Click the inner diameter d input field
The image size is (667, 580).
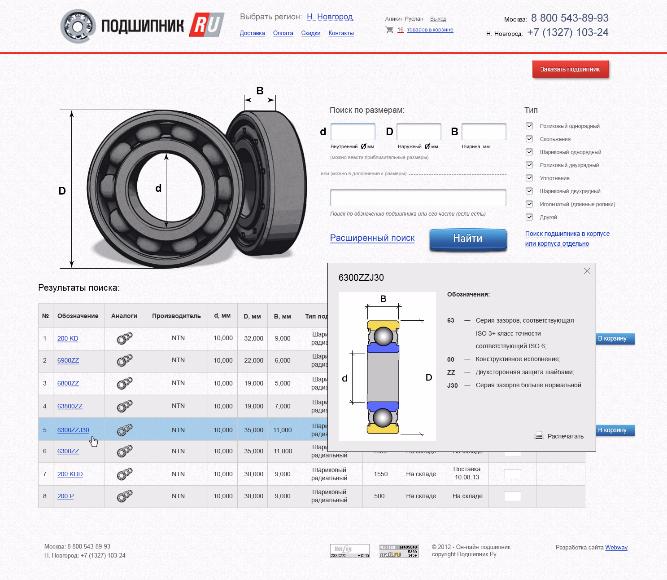click(x=353, y=132)
